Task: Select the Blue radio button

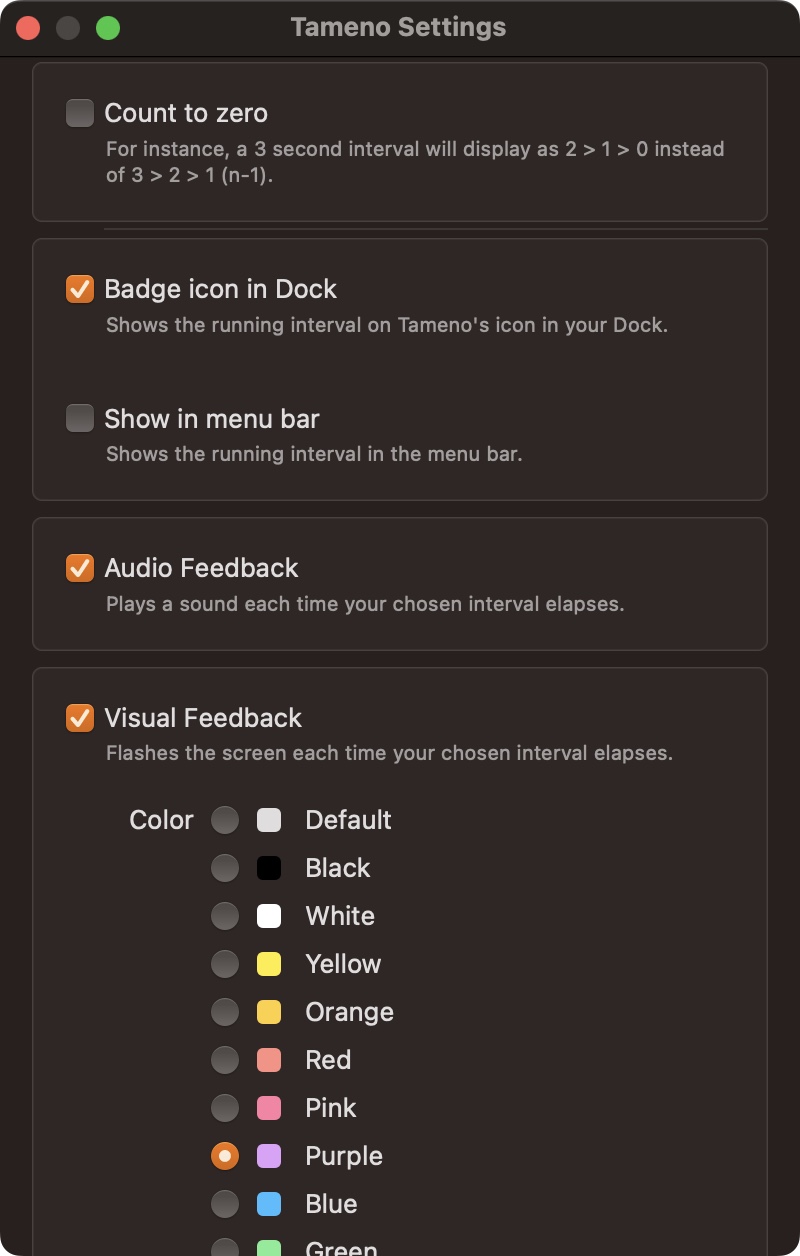Action: coord(225,1204)
